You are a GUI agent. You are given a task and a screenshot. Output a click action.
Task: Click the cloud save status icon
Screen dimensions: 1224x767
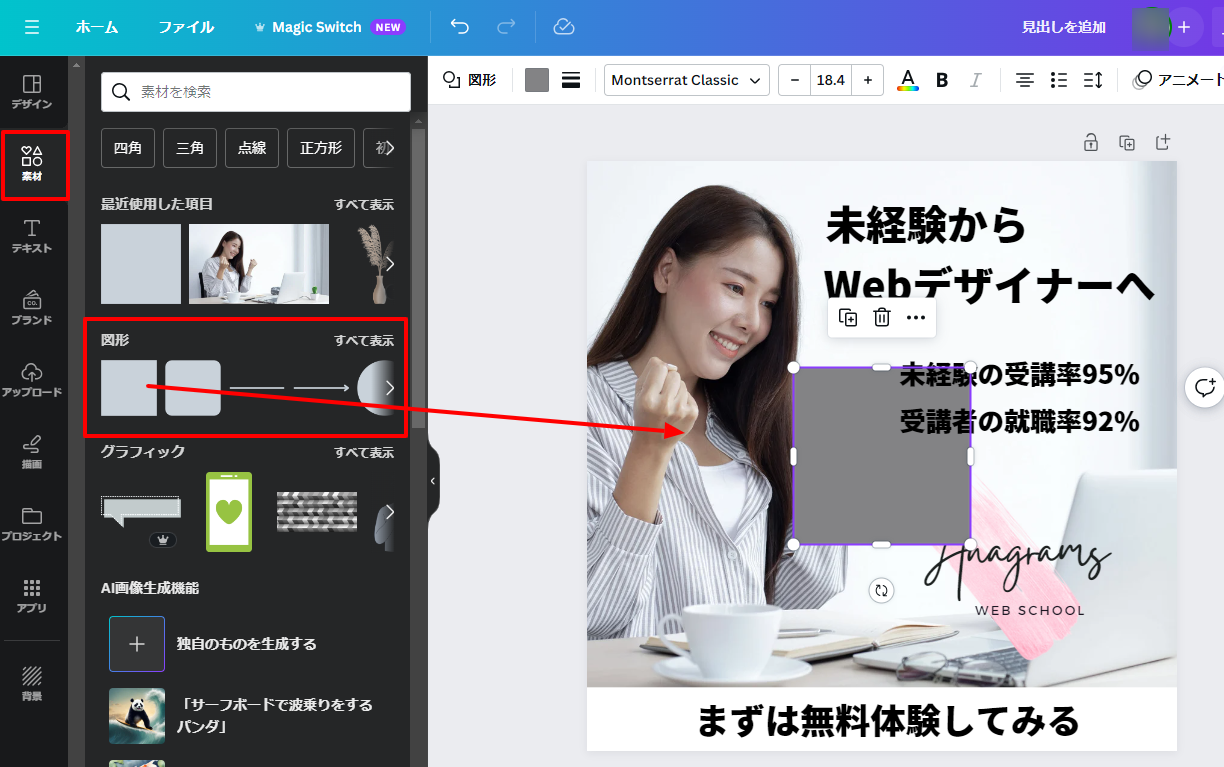coord(564,27)
